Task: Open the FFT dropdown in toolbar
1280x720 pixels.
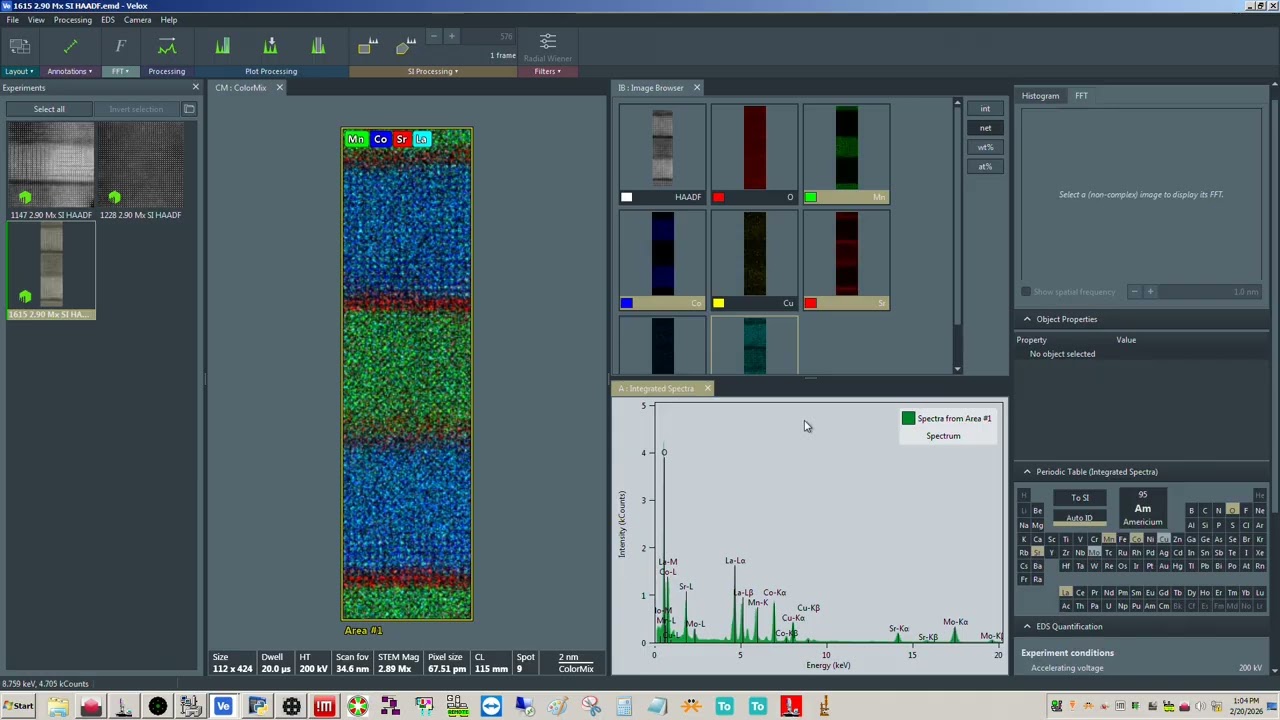Action: pyautogui.click(x=119, y=71)
